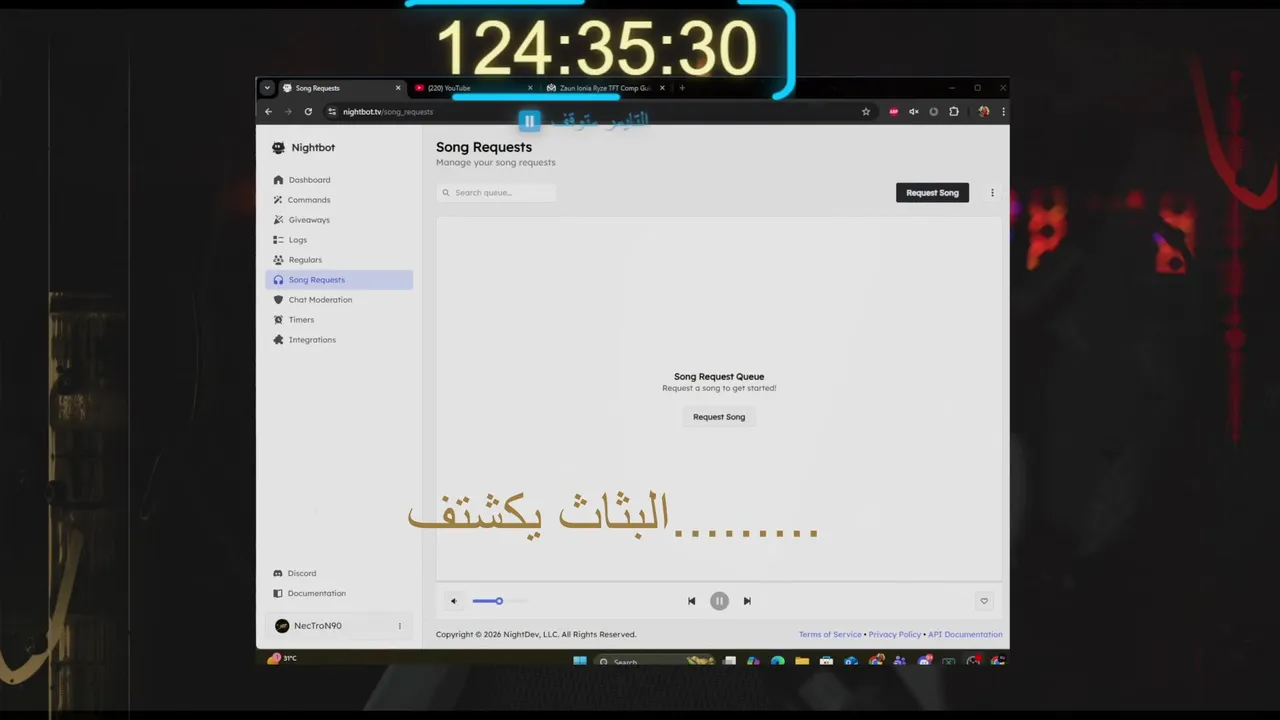Screen dimensions: 1280x720
Task: Open File Explorer from taskbar
Action: click(802, 661)
